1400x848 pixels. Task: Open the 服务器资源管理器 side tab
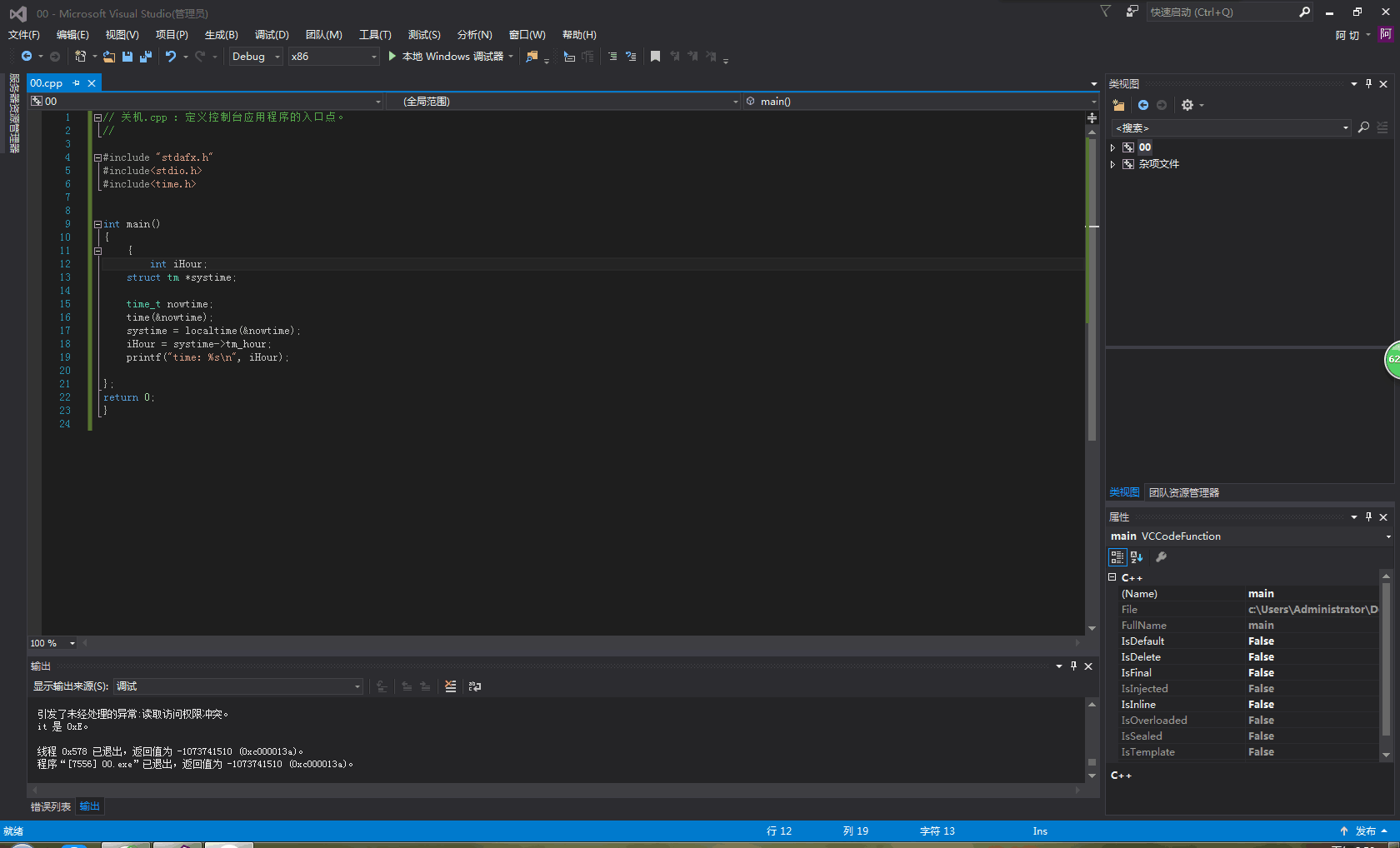[x=14, y=114]
